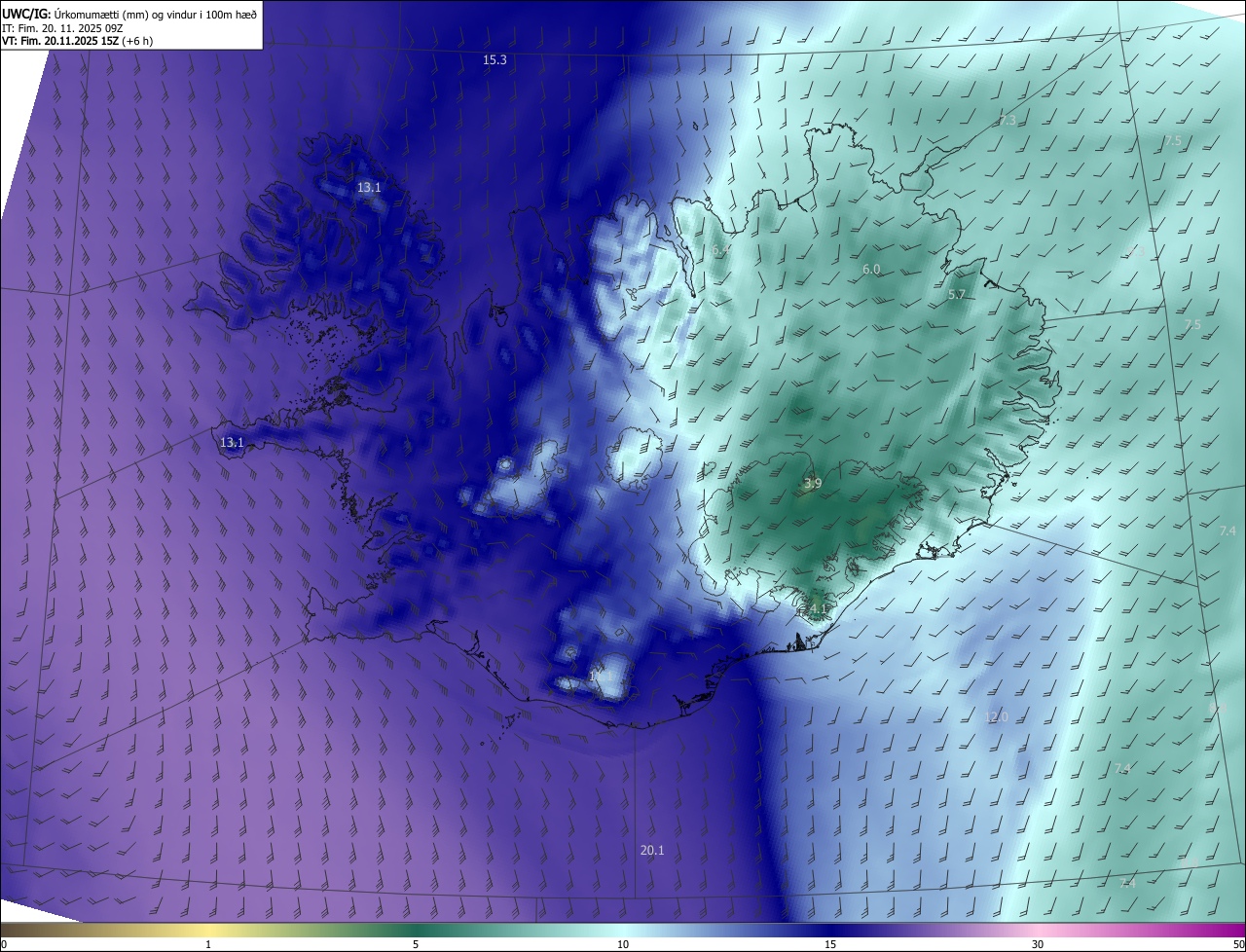Click the '15' tick on the color scale
Screen dimensions: 1246x952
[830, 944]
